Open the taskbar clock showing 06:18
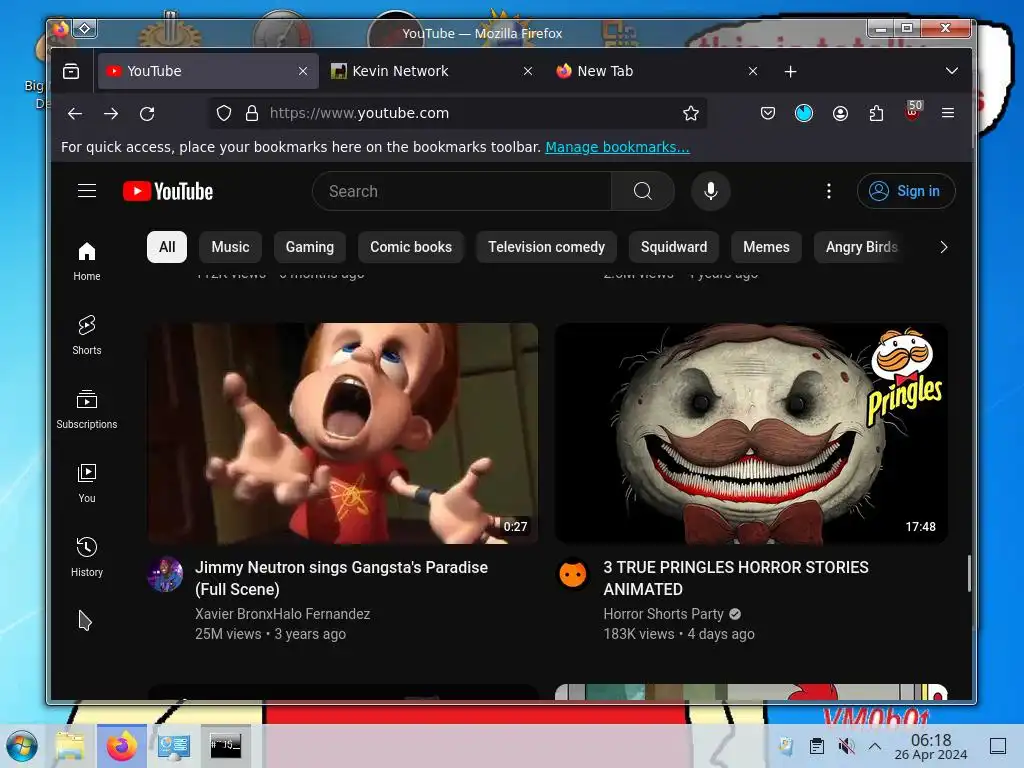Screen dimensions: 1024x768 pos(931,746)
